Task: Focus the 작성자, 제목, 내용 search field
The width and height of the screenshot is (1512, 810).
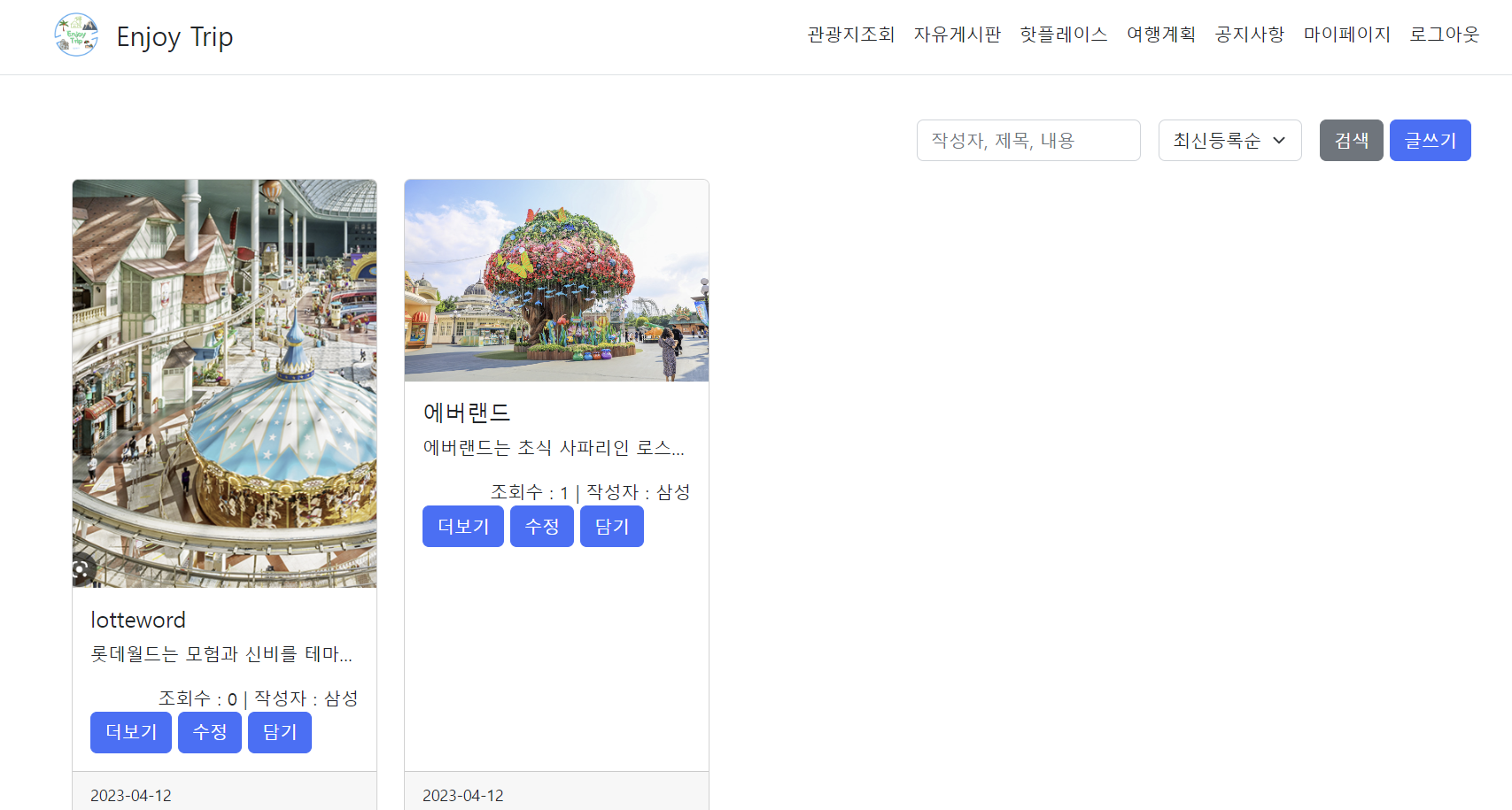Action: point(1028,140)
